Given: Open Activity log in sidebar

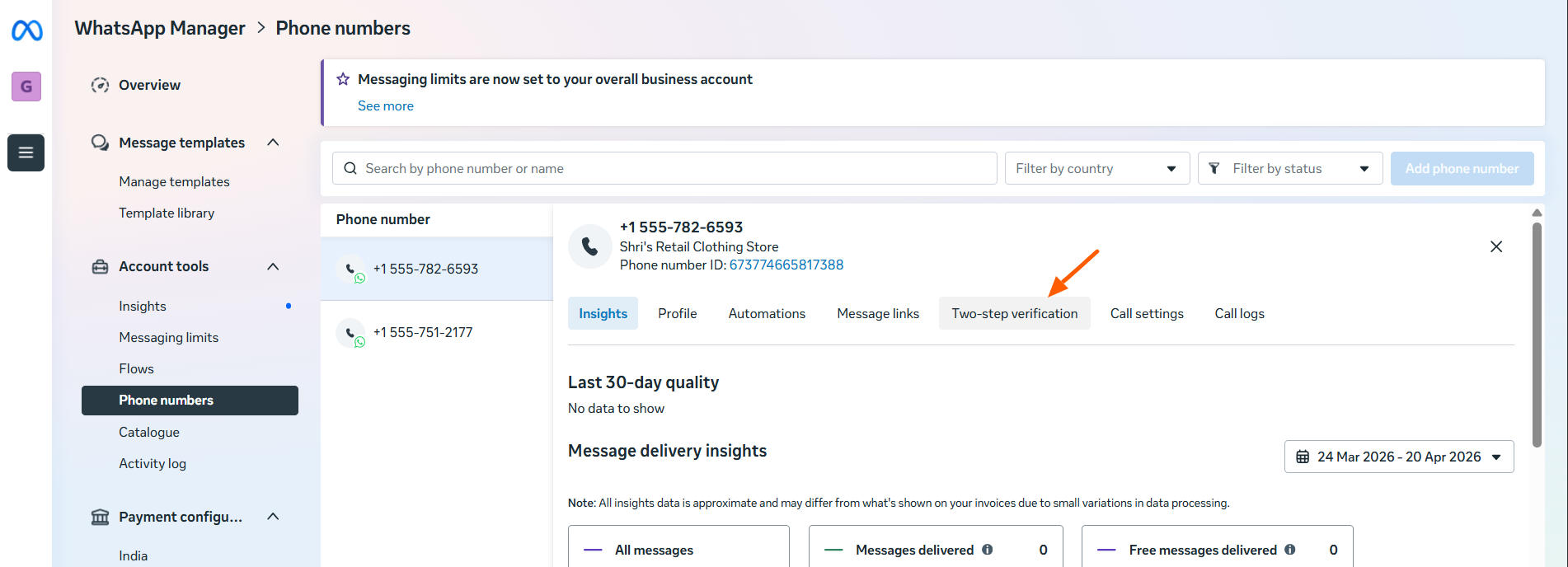Looking at the screenshot, I should tap(153, 463).
